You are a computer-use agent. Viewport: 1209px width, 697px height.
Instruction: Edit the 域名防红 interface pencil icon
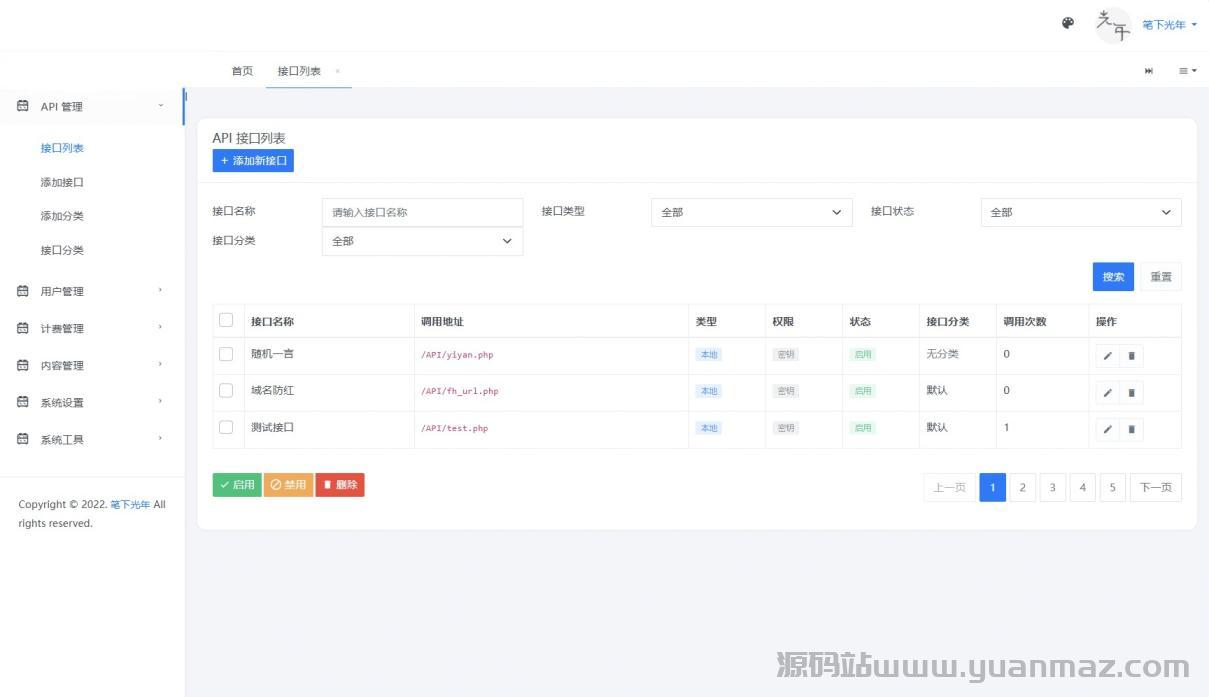tap(1107, 393)
